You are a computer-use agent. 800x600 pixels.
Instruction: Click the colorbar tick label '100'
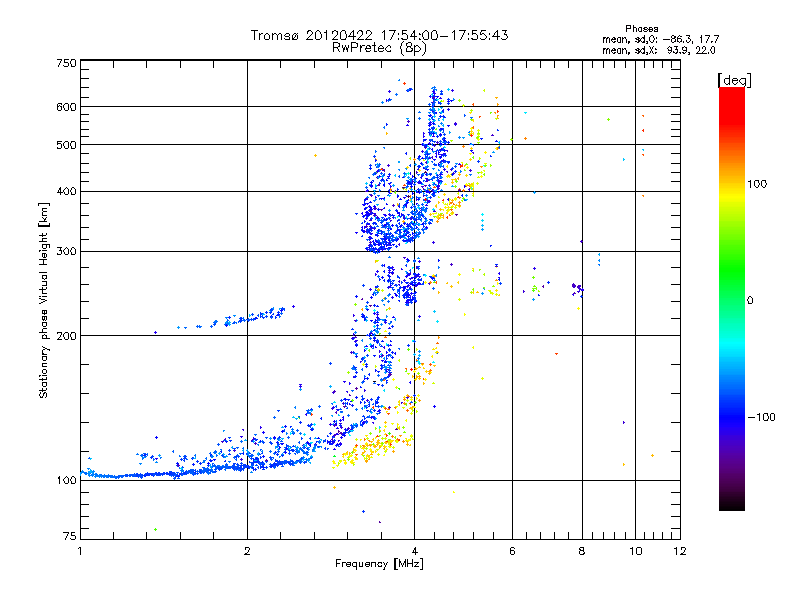pyautogui.click(x=757, y=184)
